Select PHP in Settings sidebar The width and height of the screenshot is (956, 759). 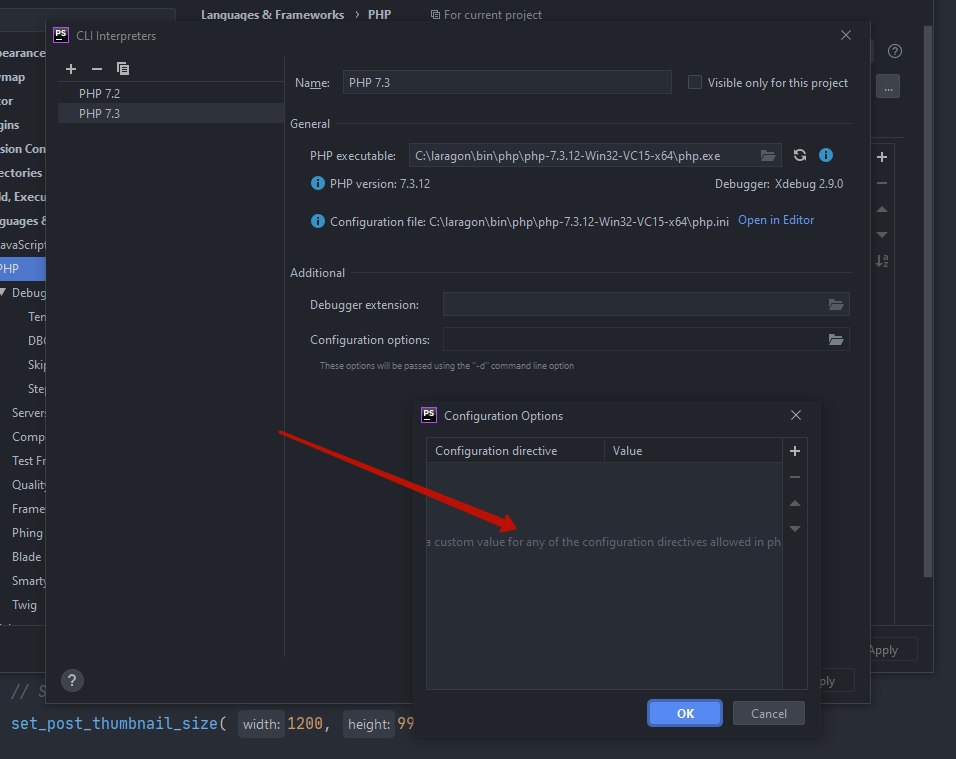(x=23, y=269)
